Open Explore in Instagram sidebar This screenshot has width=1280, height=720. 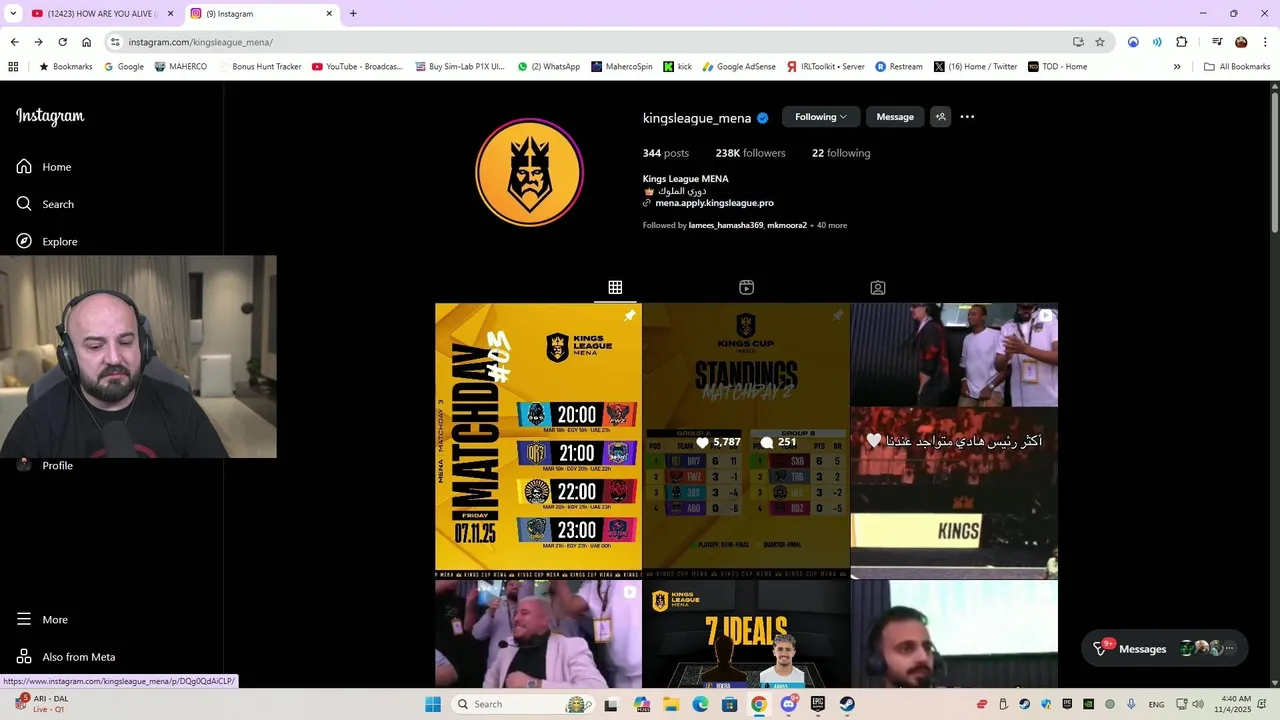coord(46,241)
